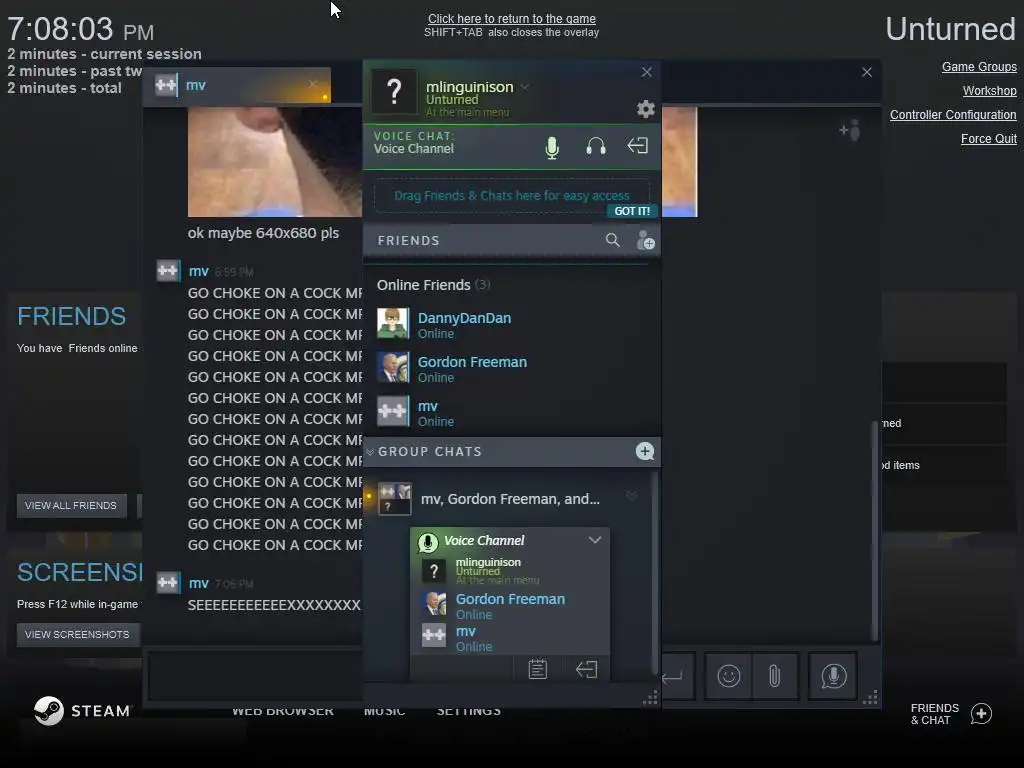The height and width of the screenshot is (768, 1024).
Task: Create a new group chat plus icon
Action: tap(645, 451)
